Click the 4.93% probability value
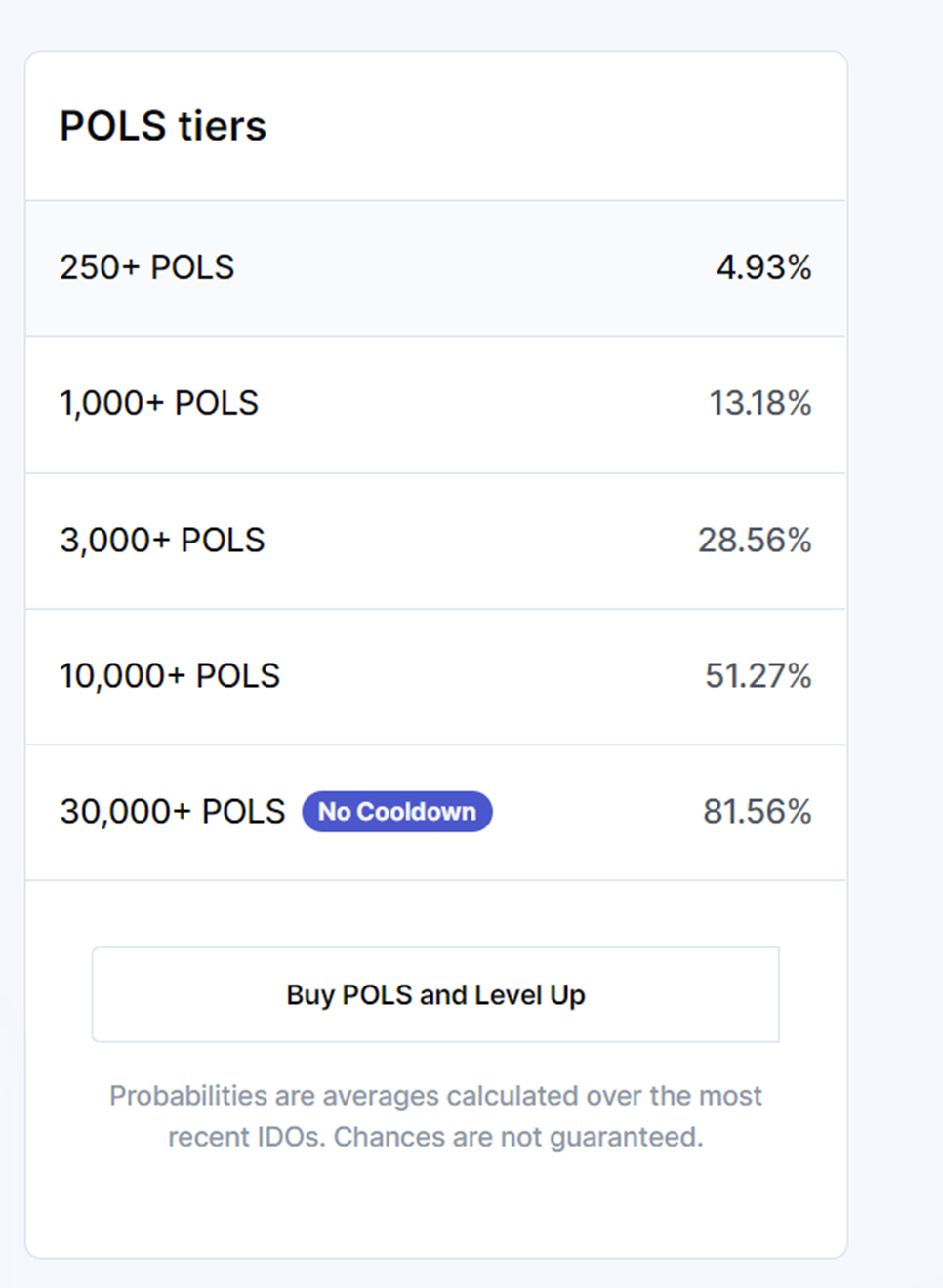 (x=763, y=267)
